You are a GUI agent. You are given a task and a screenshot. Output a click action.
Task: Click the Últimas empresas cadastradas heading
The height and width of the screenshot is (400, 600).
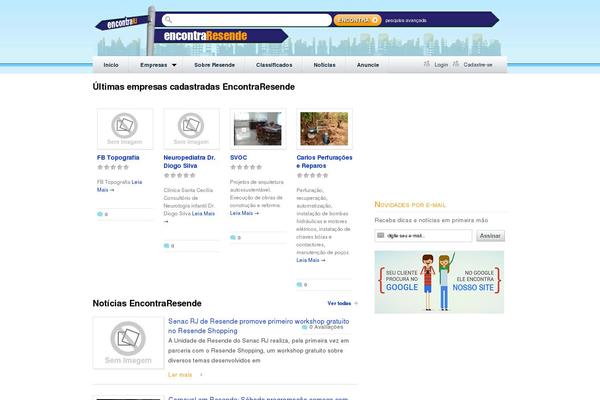click(194, 87)
